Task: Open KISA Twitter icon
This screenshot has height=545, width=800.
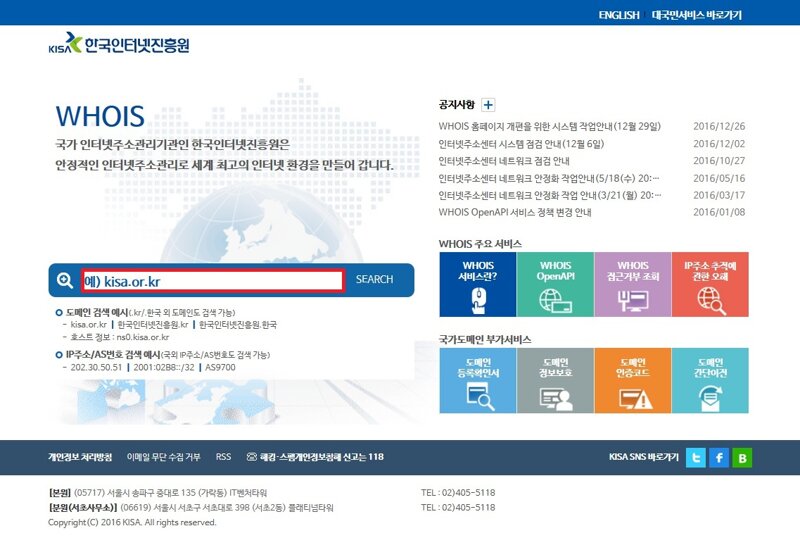Action: pyautogui.click(x=696, y=458)
